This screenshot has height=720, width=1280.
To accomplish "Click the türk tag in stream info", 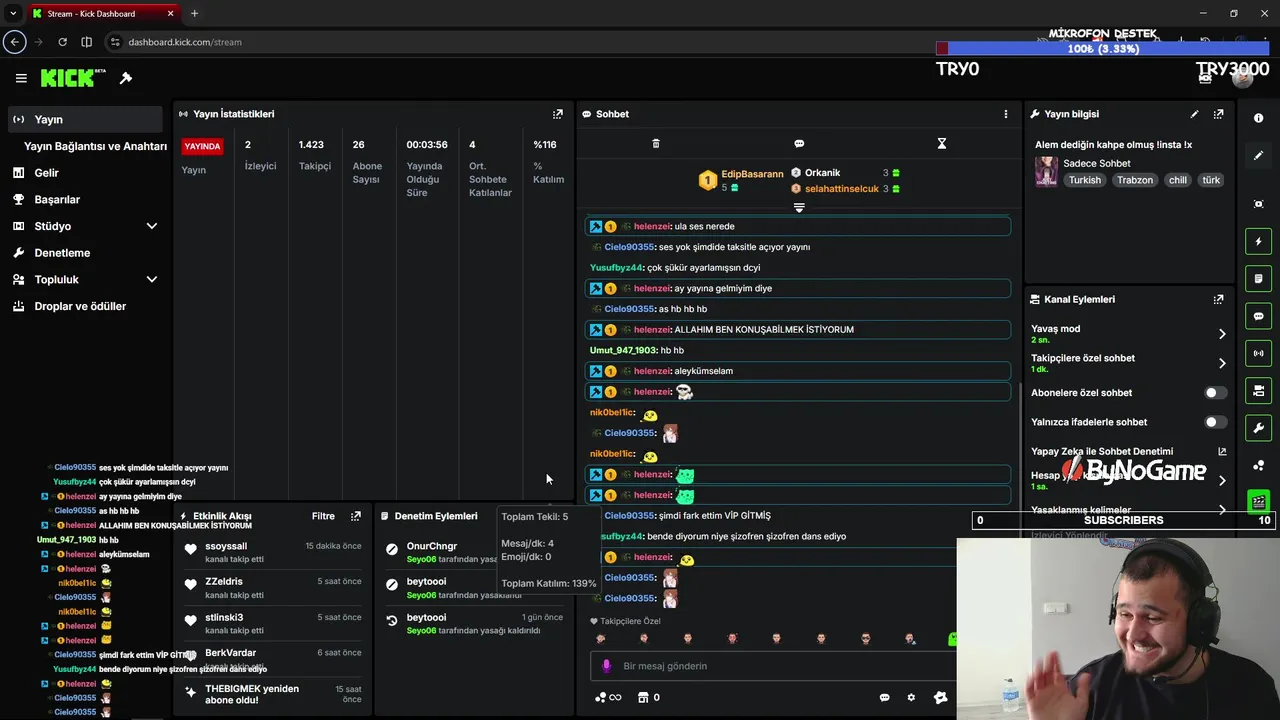I will pos(1211,180).
